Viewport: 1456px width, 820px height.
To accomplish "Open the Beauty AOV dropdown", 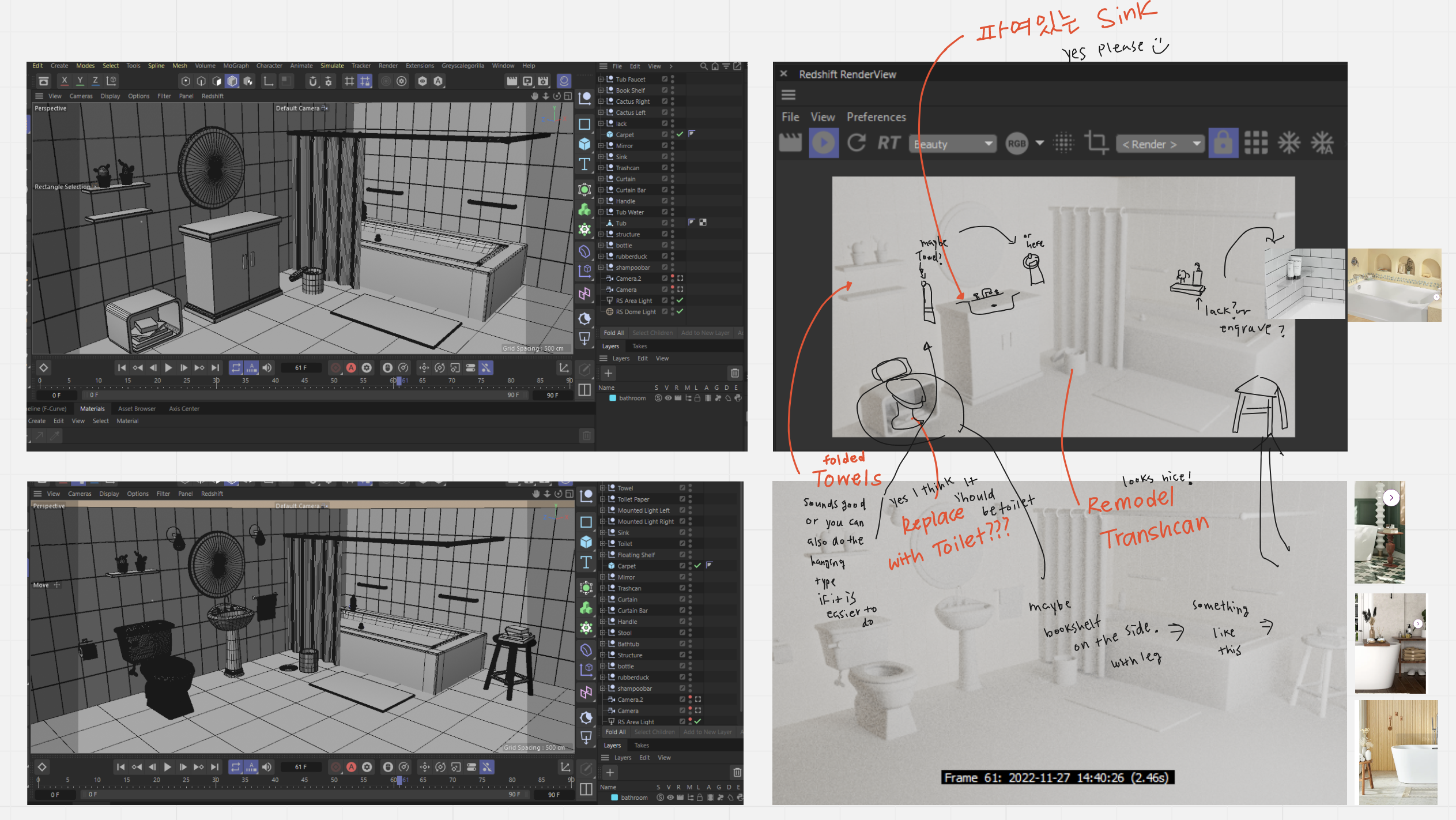I will [x=953, y=144].
